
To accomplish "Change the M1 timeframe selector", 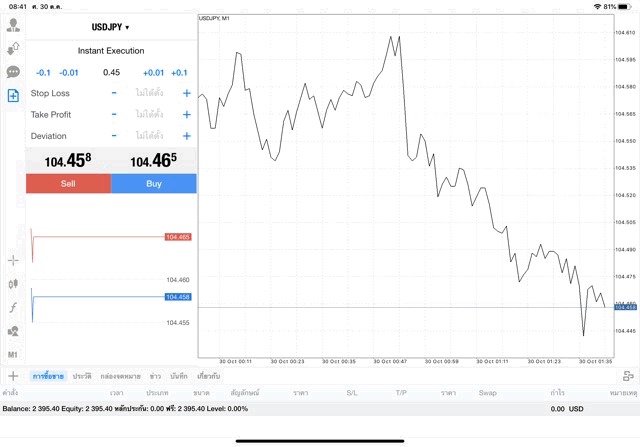I will (13, 354).
